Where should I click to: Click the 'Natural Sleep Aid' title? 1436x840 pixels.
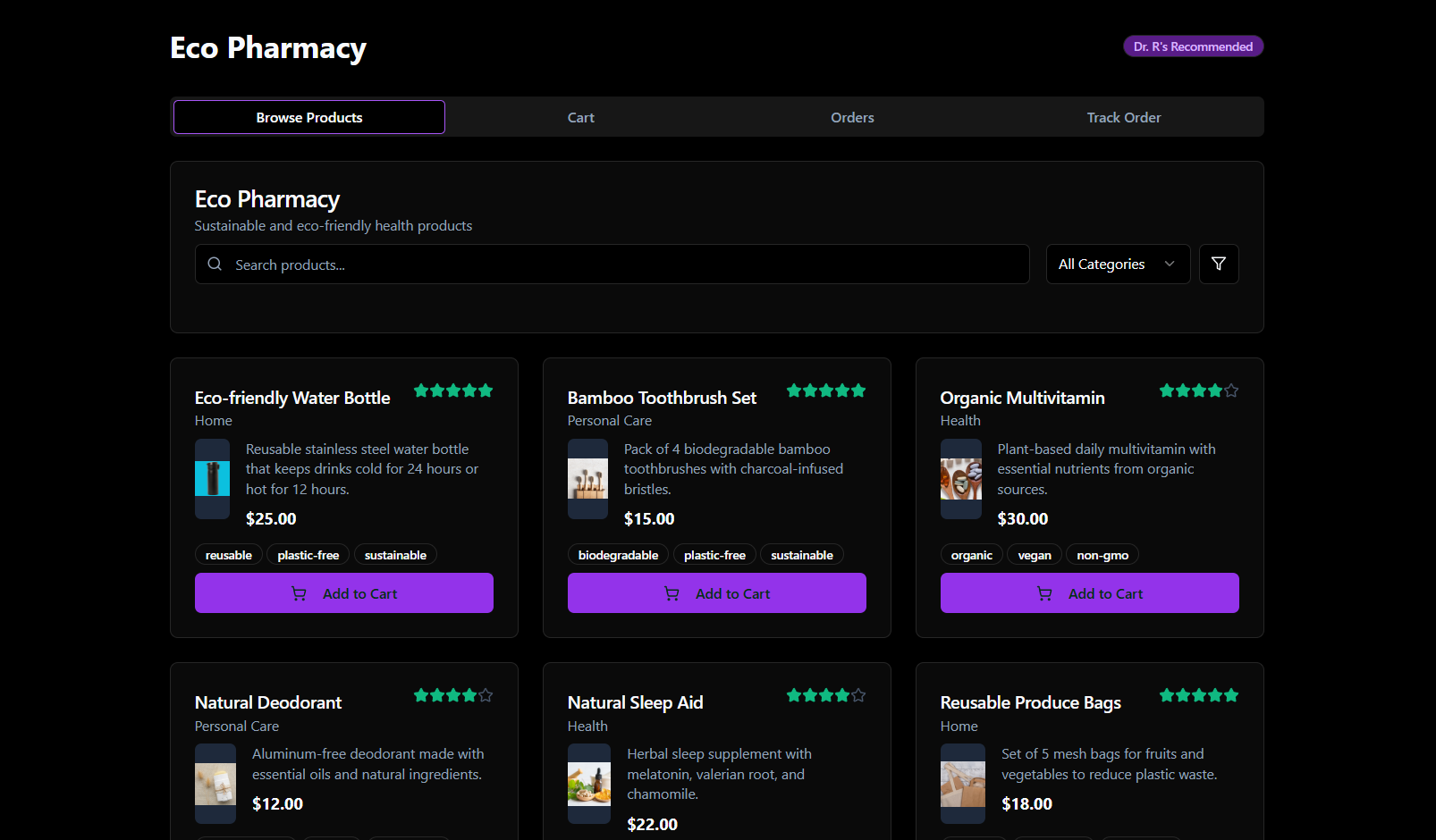pos(636,702)
